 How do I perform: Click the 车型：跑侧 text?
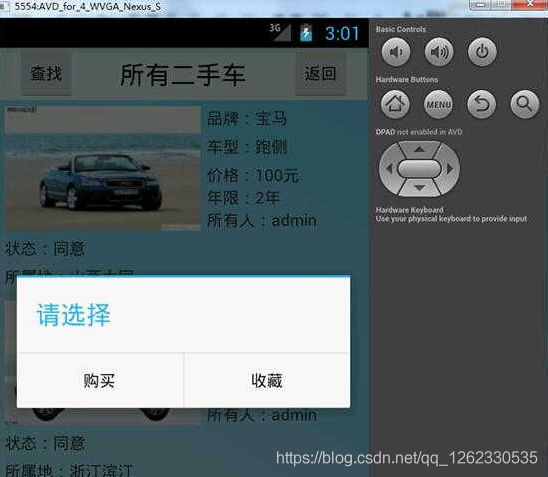pos(247,146)
